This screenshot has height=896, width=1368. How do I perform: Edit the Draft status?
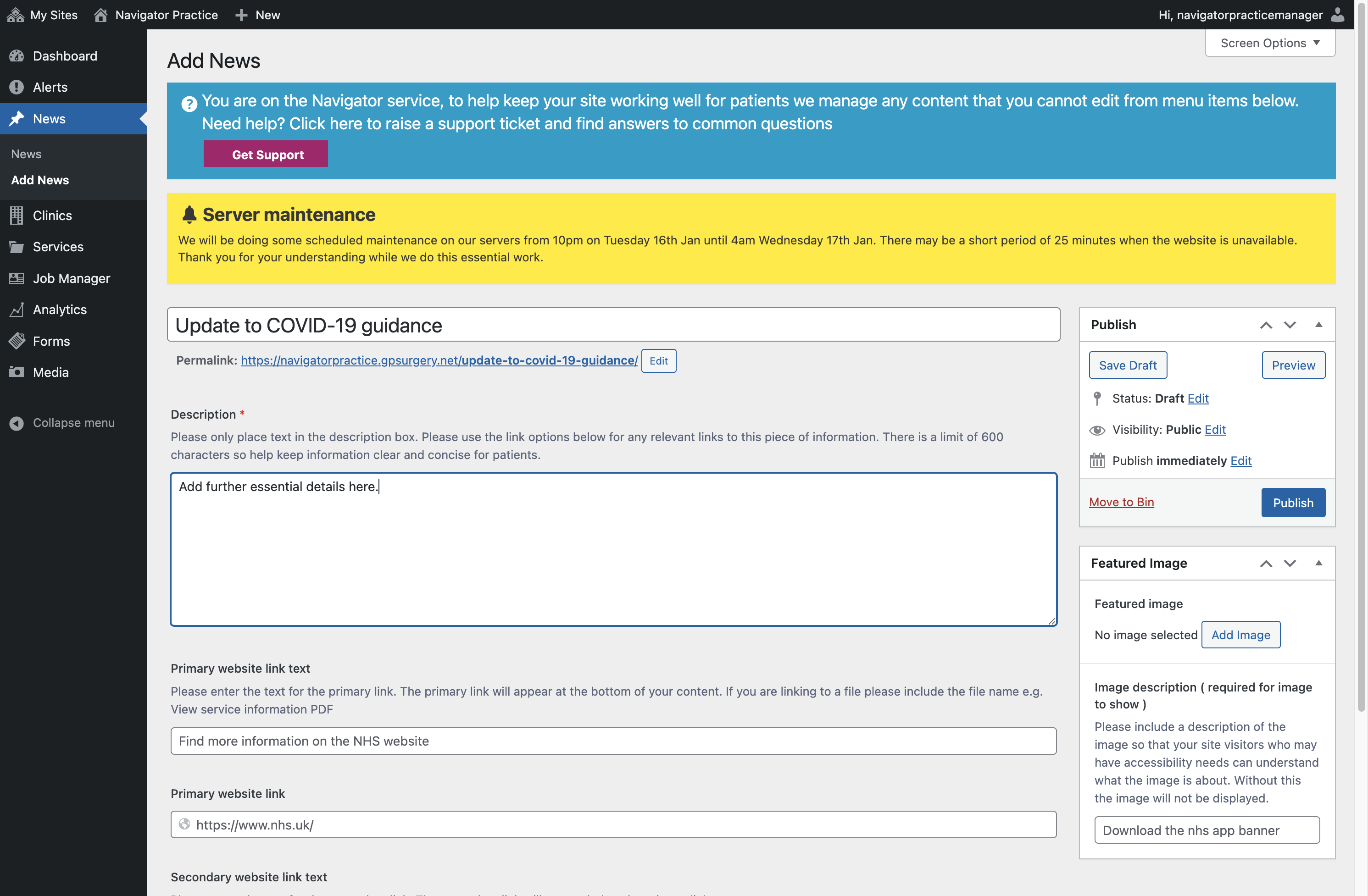[x=1198, y=398]
